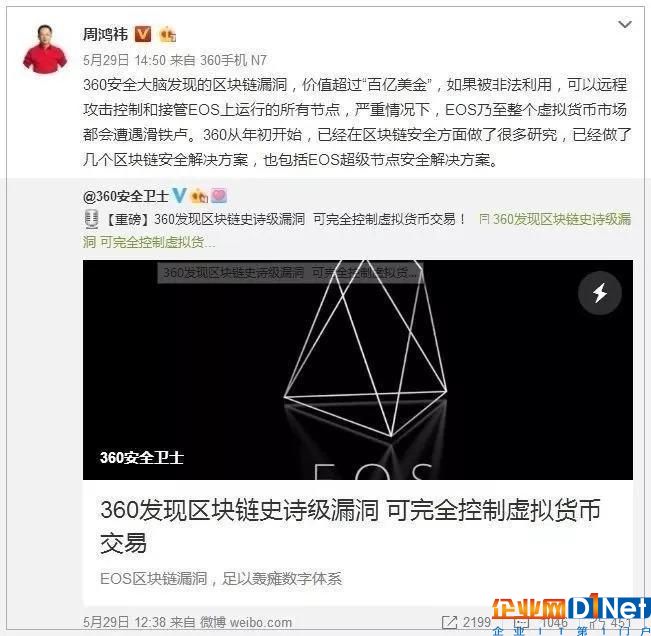Open the 5月29日 14:50 post timestamp
Viewport: 651px width, 636px height.
pos(124,61)
